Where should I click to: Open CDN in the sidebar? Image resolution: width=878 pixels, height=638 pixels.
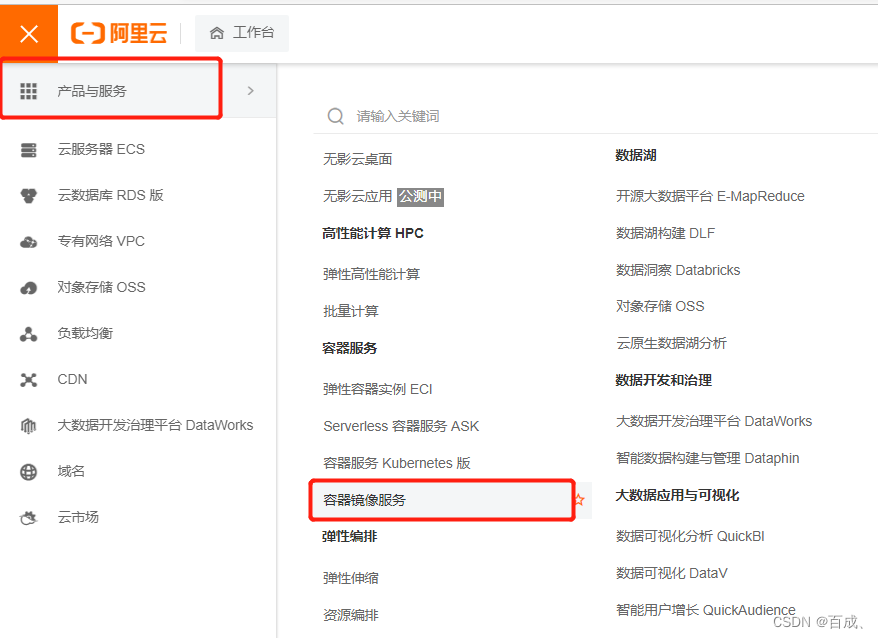(x=72, y=379)
